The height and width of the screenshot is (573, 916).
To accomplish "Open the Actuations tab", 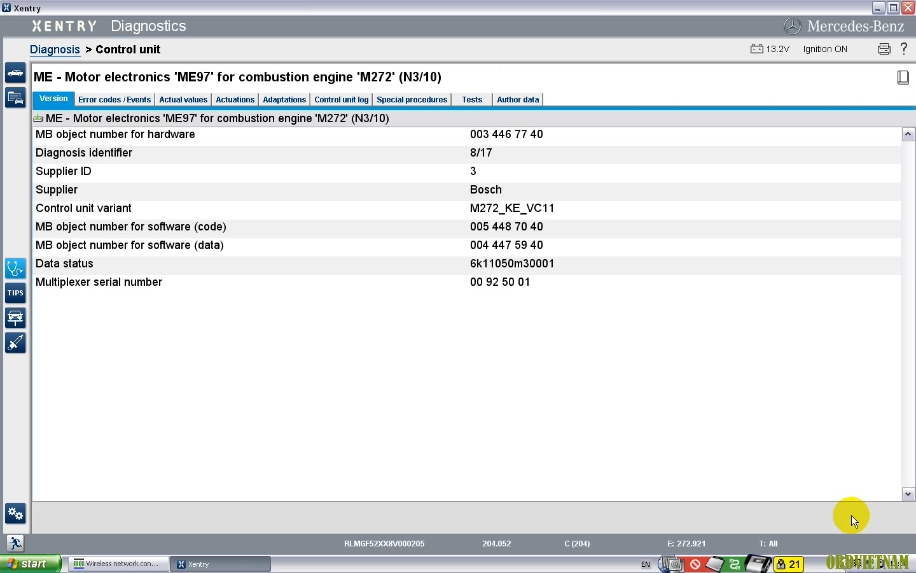I will [235, 100].
